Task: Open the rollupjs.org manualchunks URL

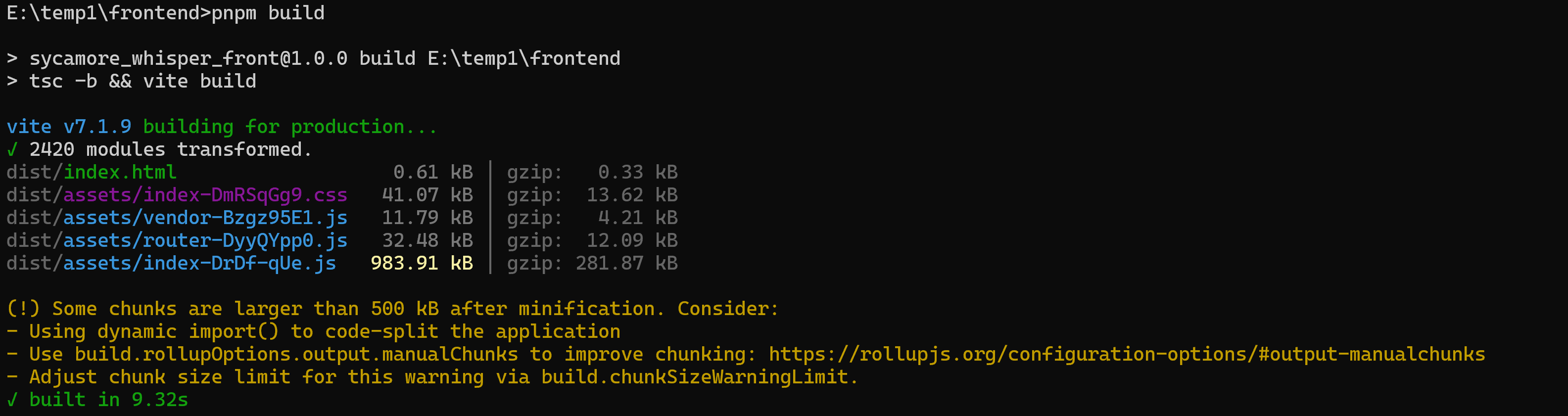Action: click(x=1126, y=355)
